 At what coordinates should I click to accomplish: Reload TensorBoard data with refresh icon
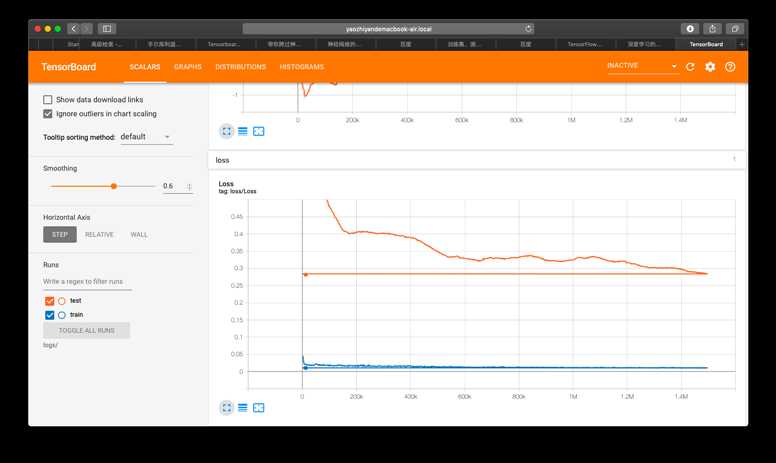pyautogui.click(x=690, y=67)
